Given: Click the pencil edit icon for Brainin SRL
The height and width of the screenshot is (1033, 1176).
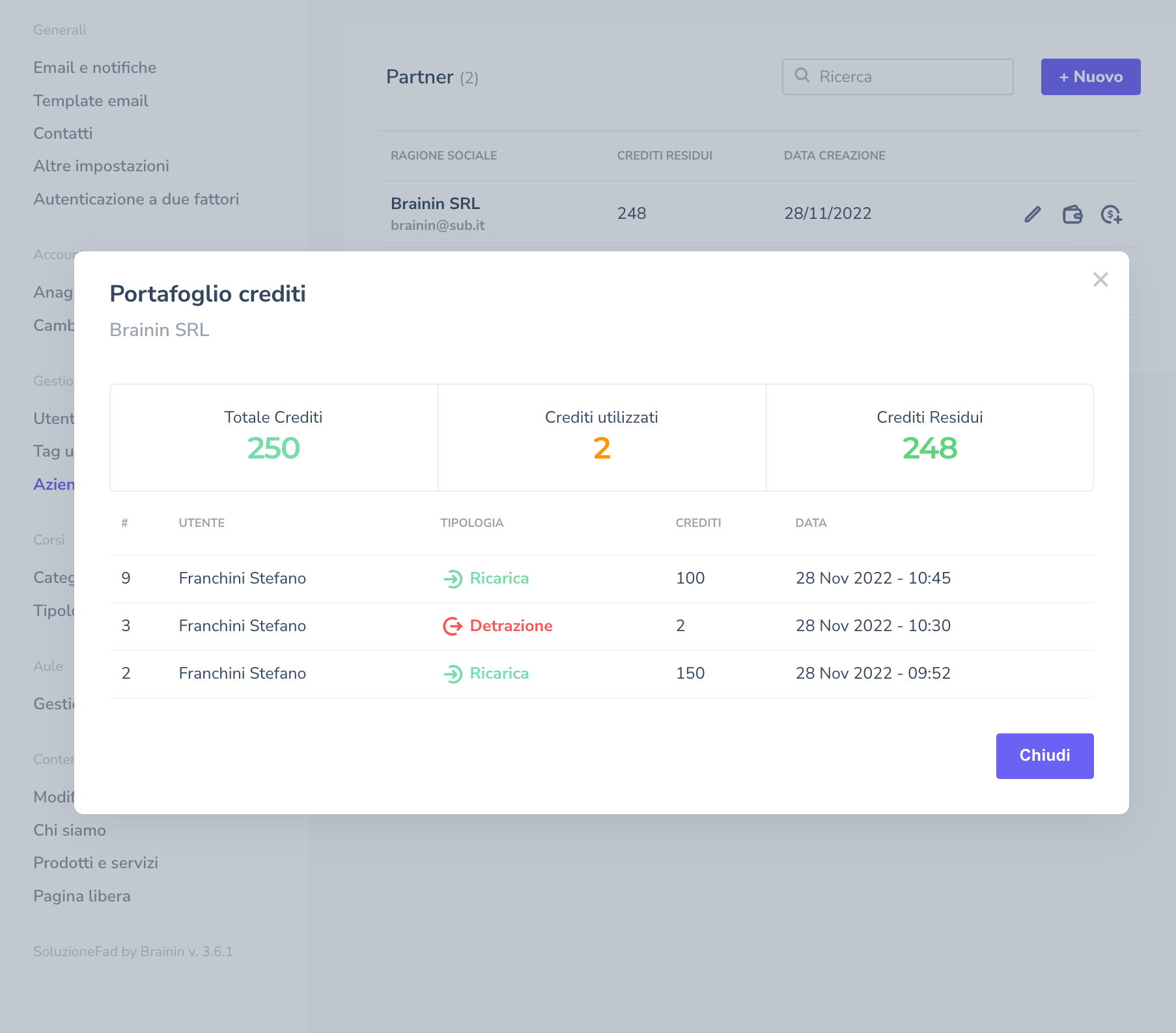Looking at the screenshot, I should tap(1033, 214).
